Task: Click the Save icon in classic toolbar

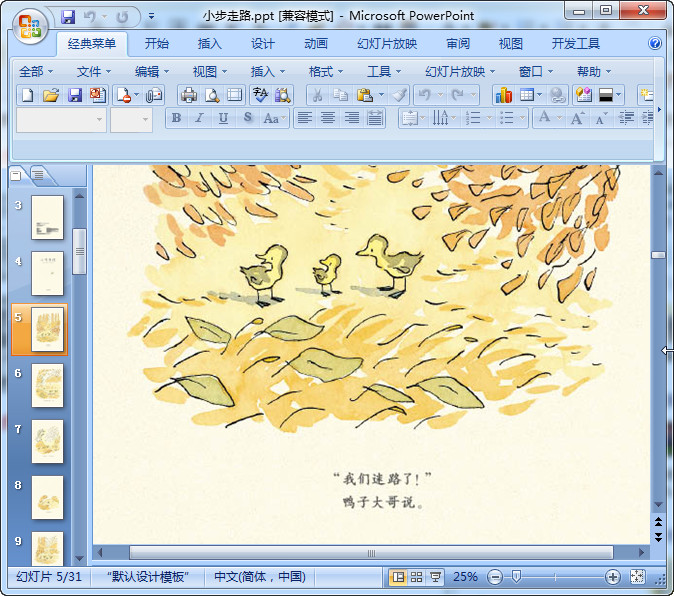Action: (x=75, y=95)
